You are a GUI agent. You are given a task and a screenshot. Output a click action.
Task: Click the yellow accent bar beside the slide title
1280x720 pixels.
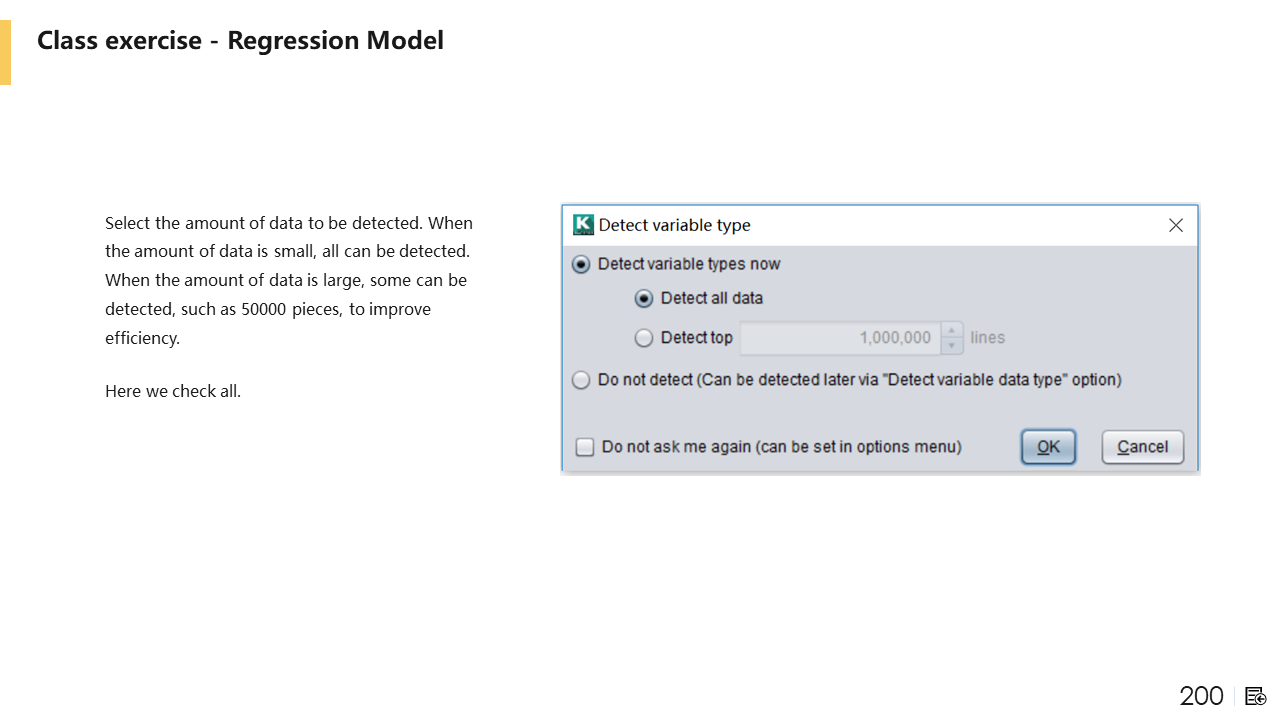[5, 52]
